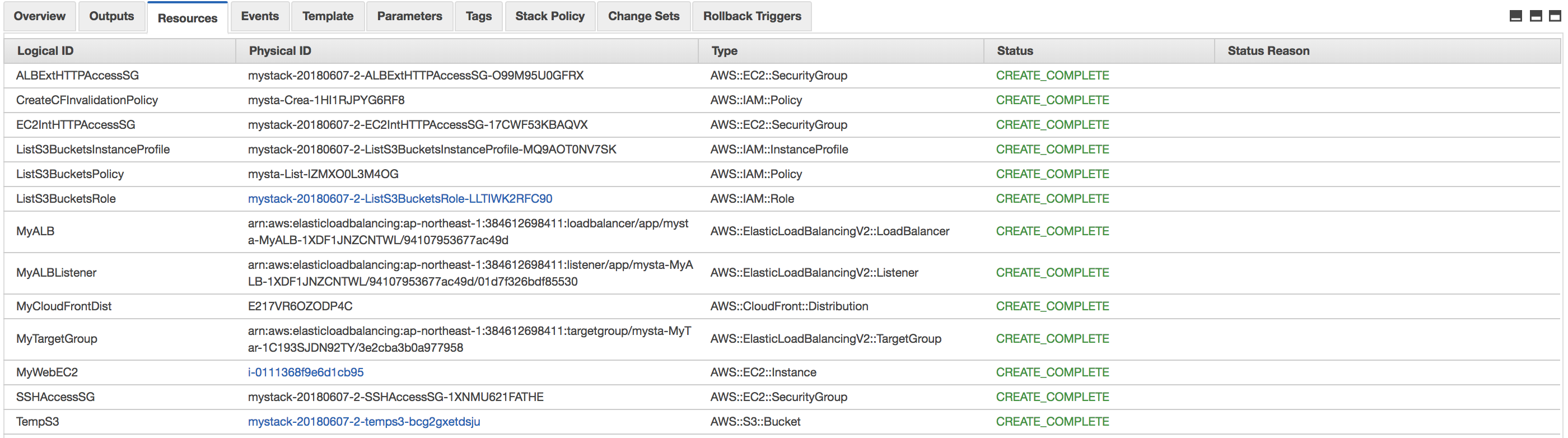Open the MyWebEC2 instance ID link
This screenshot has width=1568, height=438.
point(306,372)
